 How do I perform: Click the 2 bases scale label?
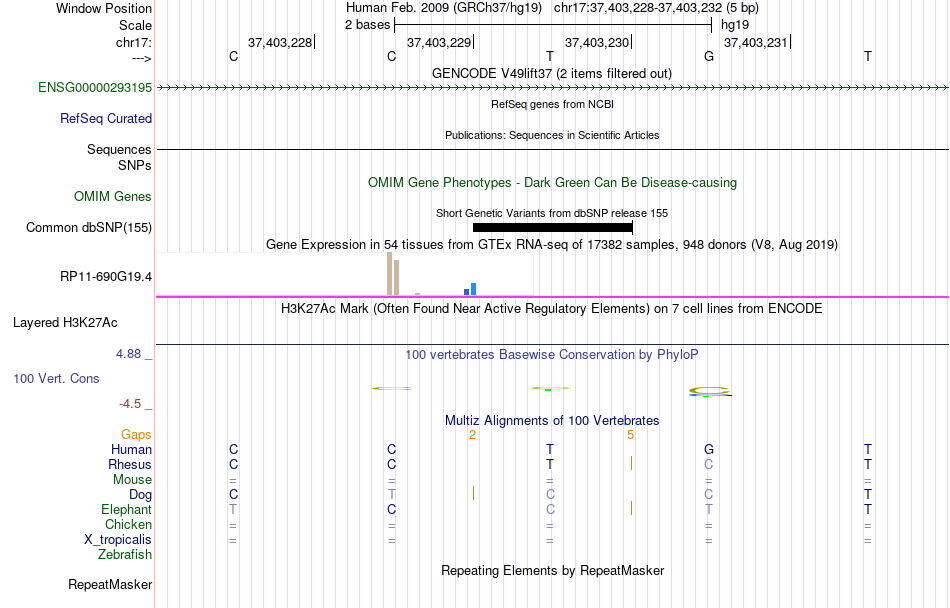pos(367,25)
